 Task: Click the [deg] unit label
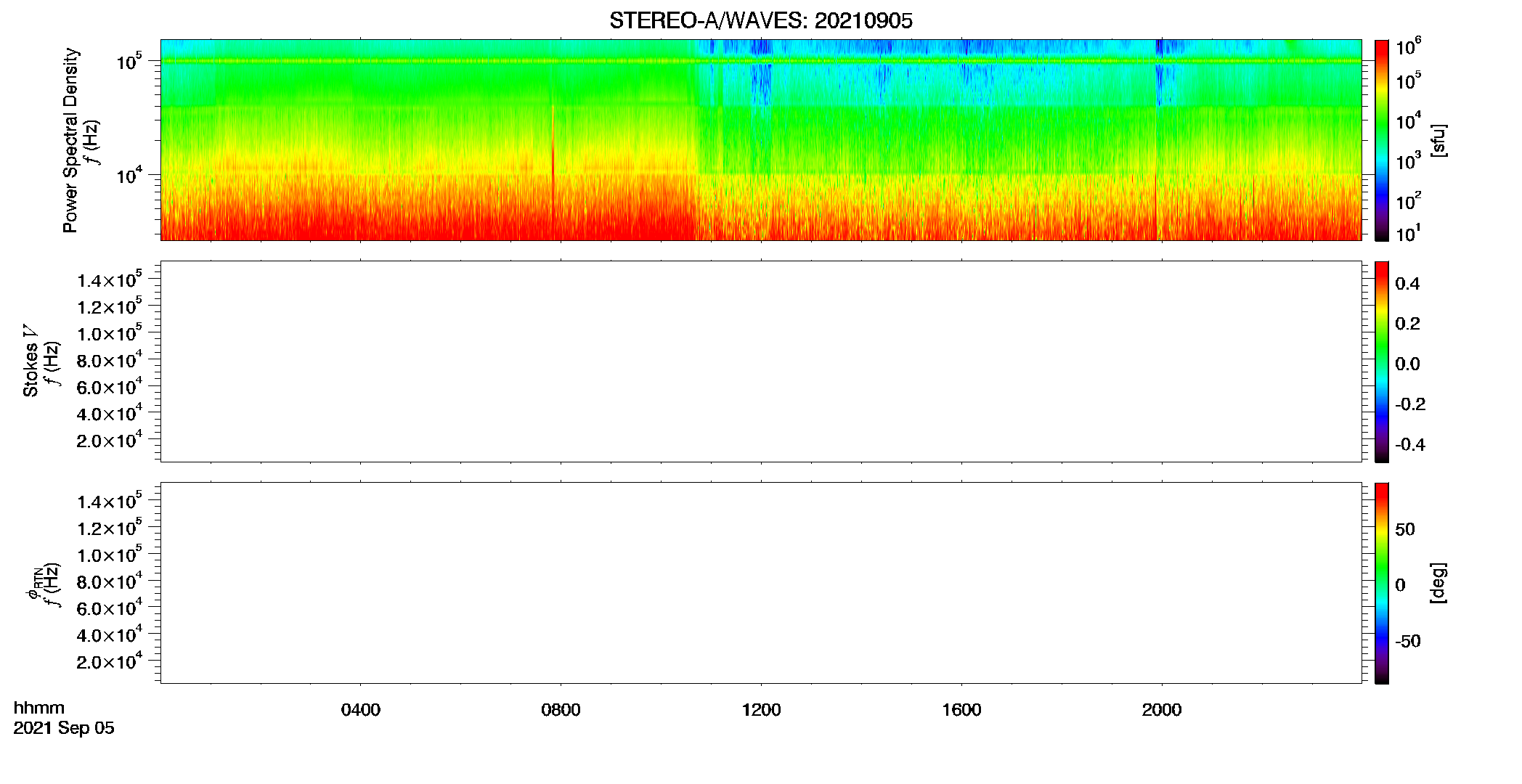(1438, 583)
